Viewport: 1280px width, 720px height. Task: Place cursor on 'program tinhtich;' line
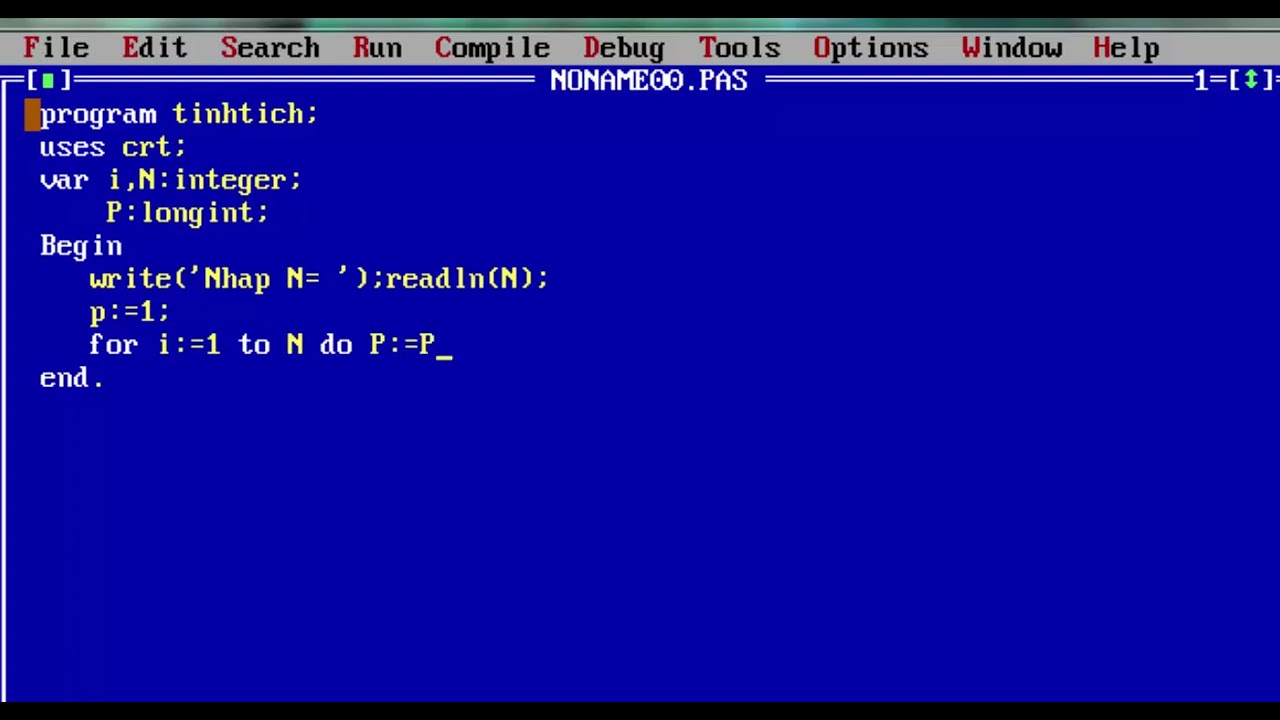click(x=178, y=114)
